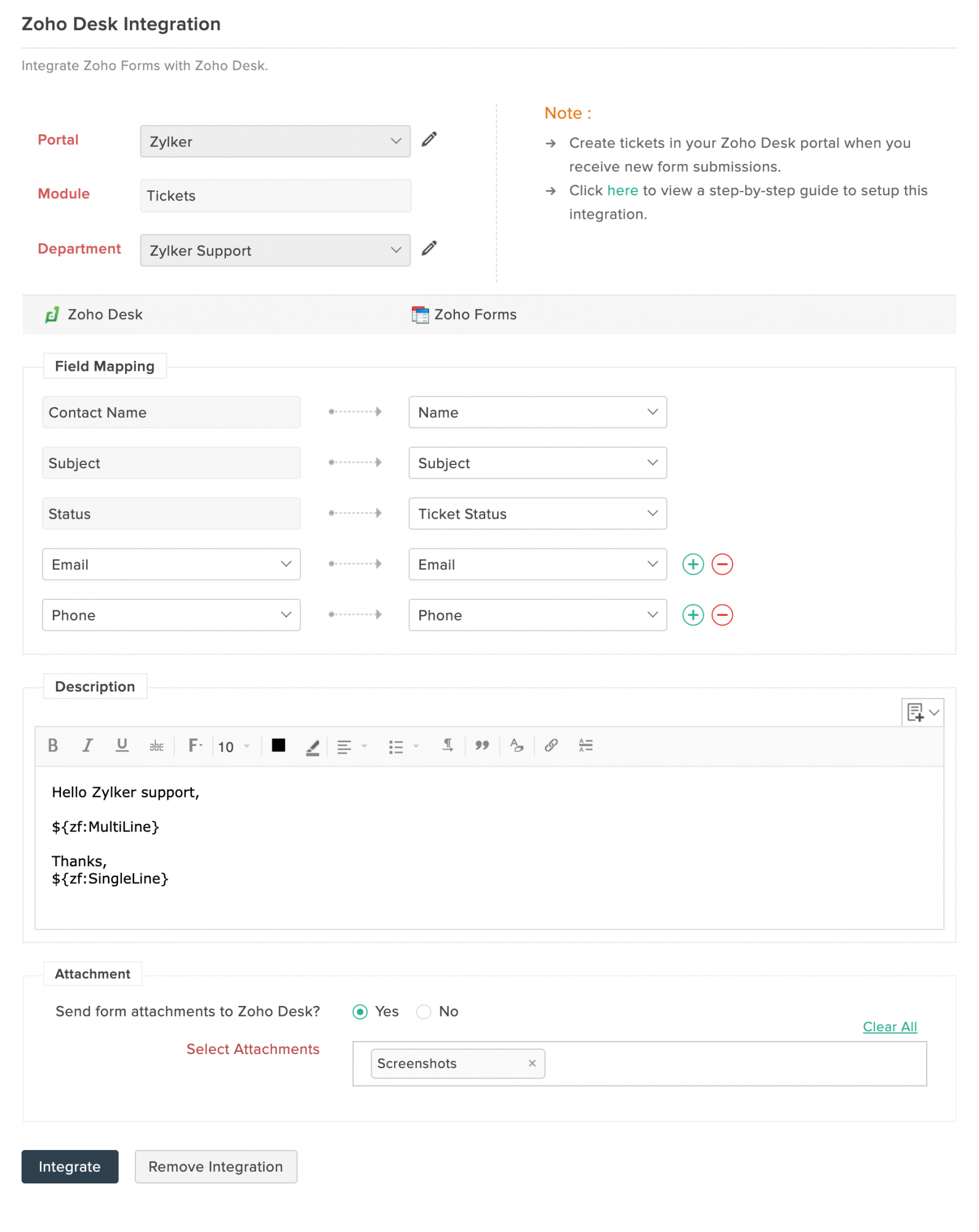The height and width of the screenshot is (1232, 979).
Task: Open the Portal dropdown showing Zylker
Action: pos(275,141)
